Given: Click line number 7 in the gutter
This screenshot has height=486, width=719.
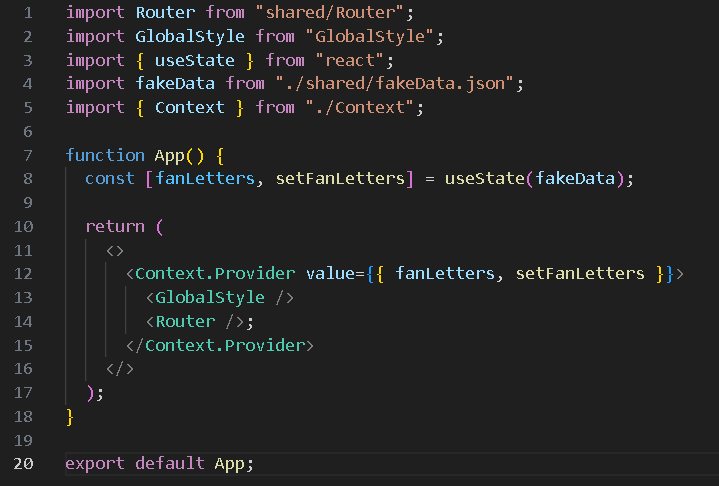Looking at the screenshot, I should (x=28, y=155).
